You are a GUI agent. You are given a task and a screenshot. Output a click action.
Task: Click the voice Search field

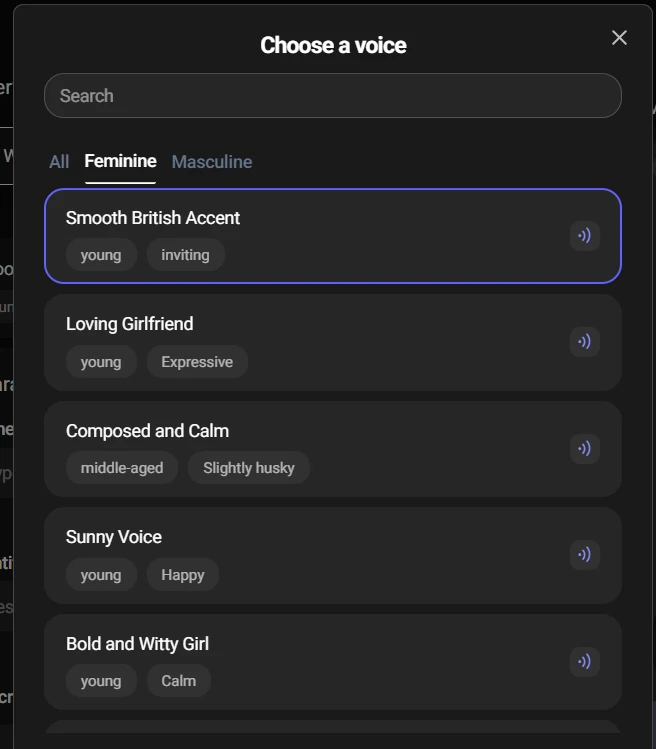[x=332, y=96]
